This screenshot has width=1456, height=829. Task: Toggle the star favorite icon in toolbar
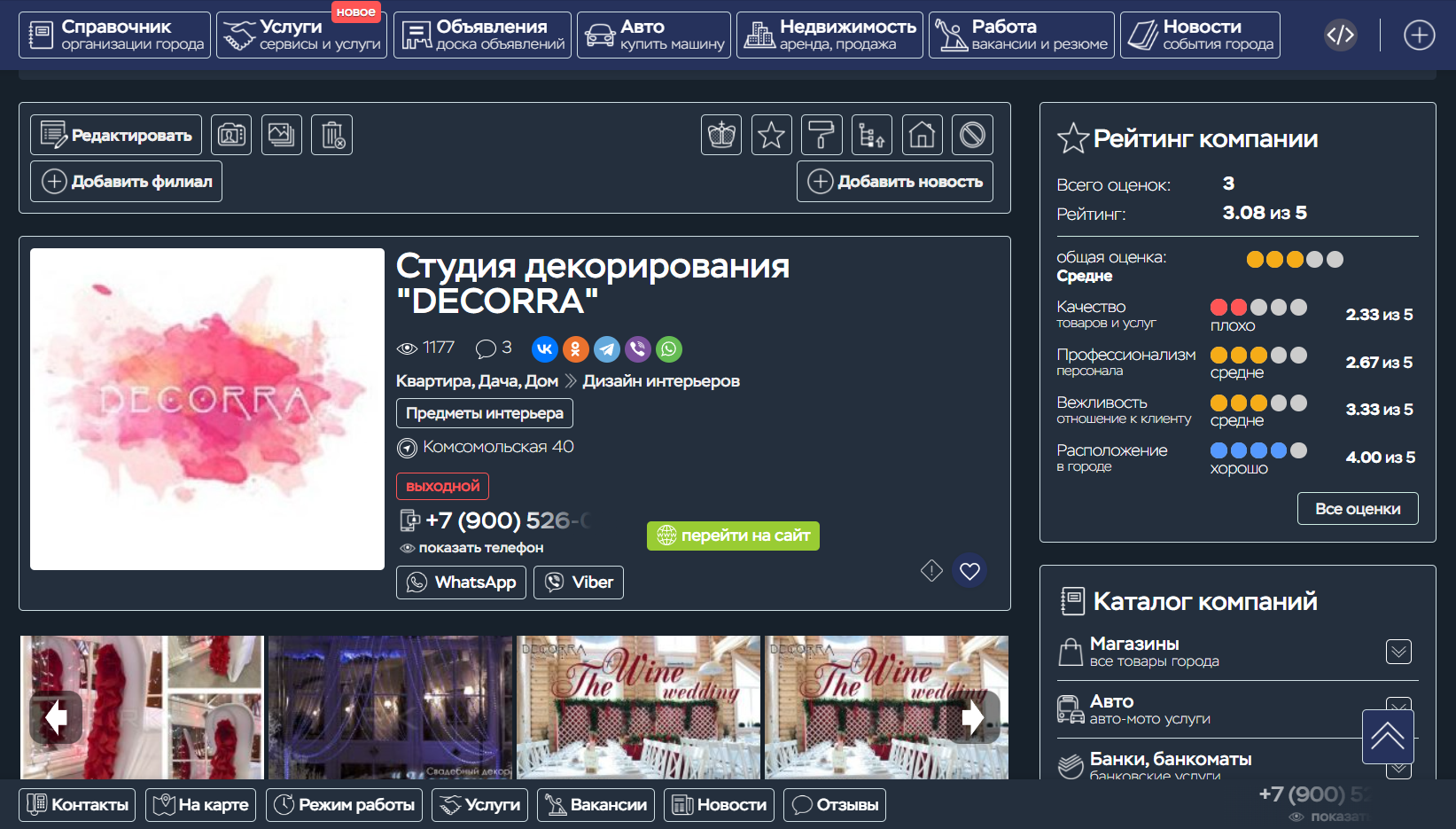[771, 135]
